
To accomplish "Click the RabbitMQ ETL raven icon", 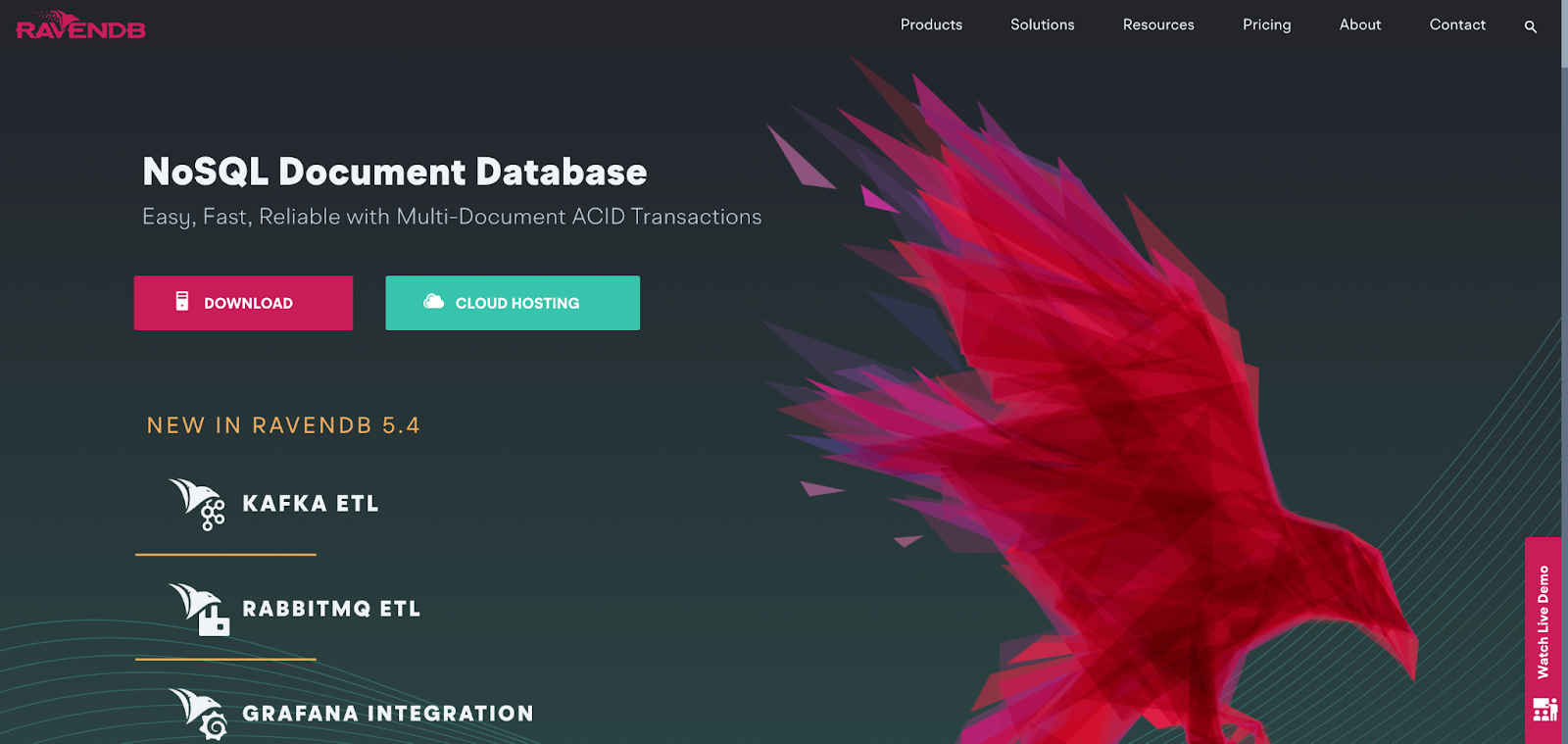I will click(199, 609).
